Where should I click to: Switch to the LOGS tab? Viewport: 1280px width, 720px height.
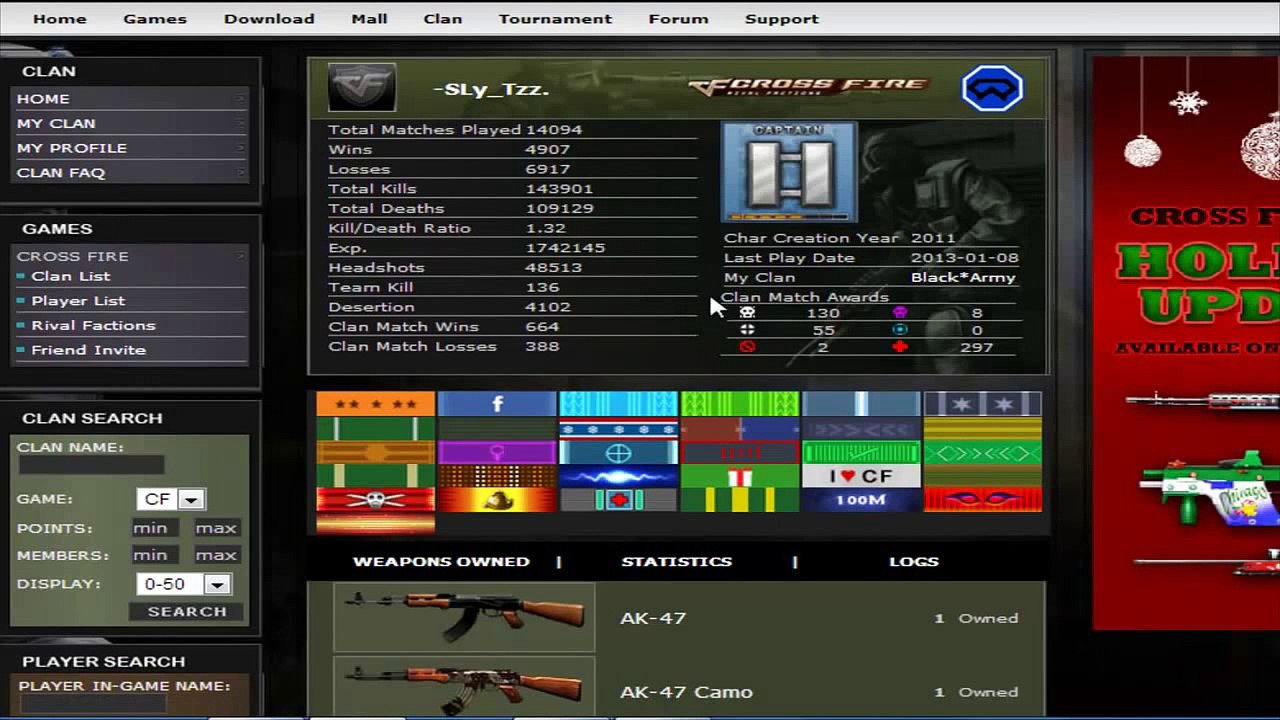pos(914,562)
